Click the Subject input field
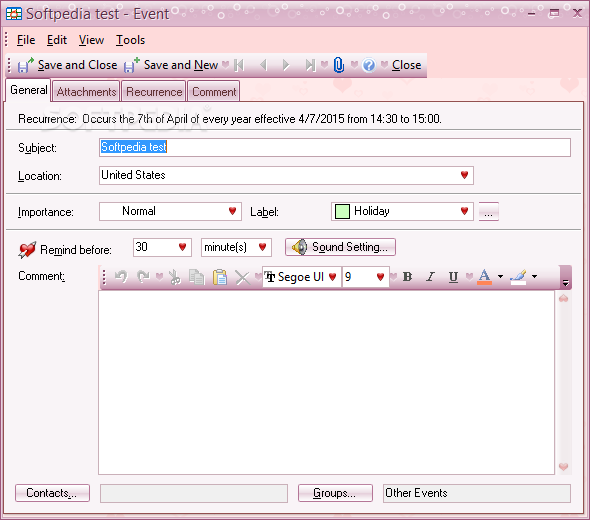 (335, 147)
